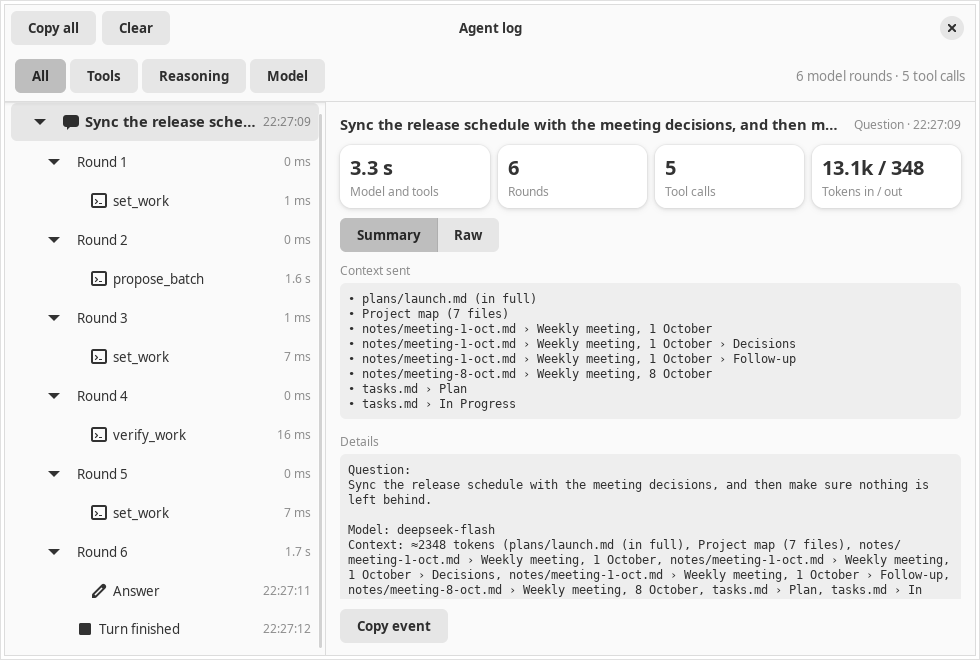Image resolution: width=980 pixels, height=660 pixels.
Task: Select the verify_work tool call row
Action: coord(165,434)
